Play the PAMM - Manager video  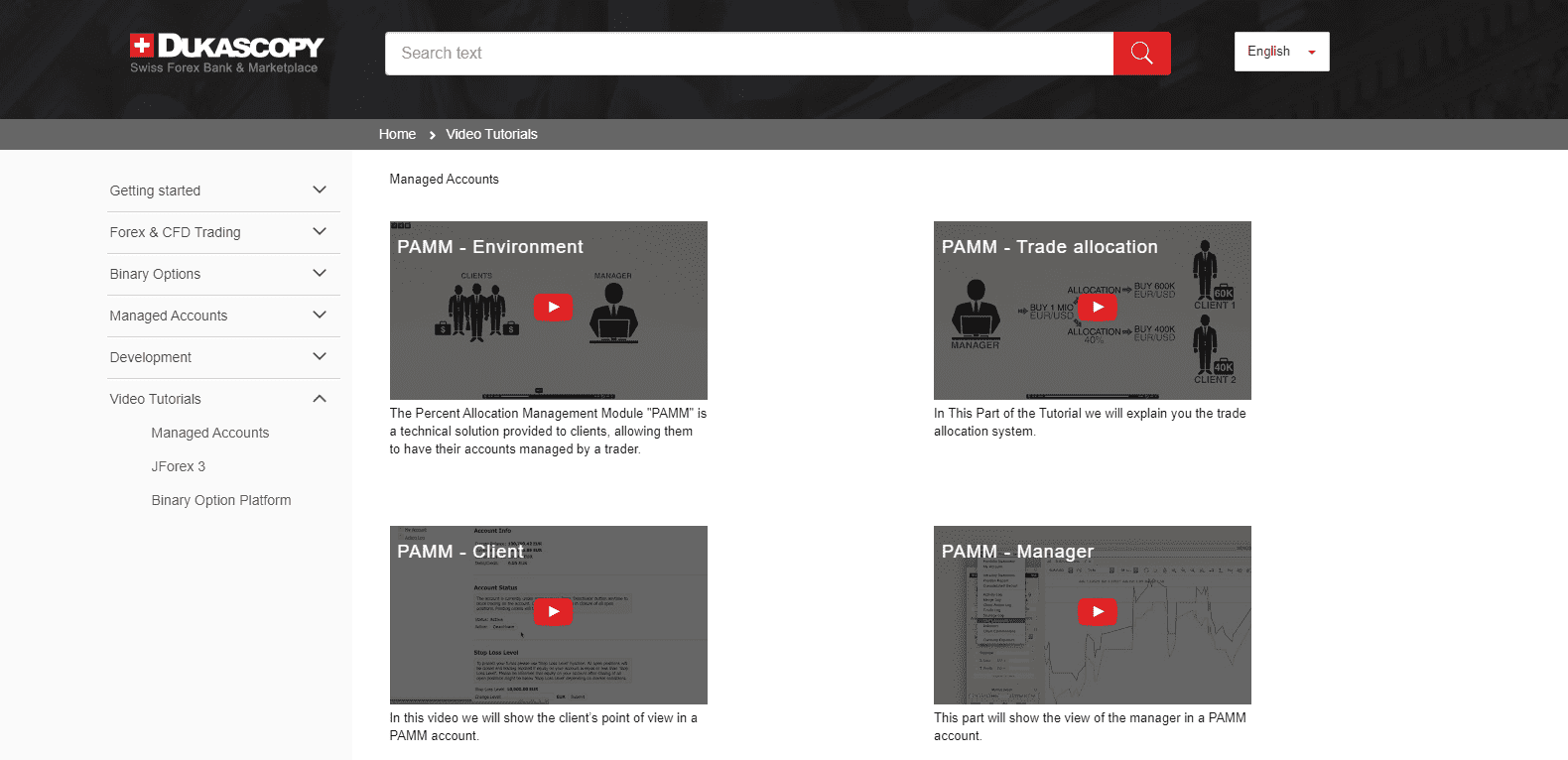1098,612
